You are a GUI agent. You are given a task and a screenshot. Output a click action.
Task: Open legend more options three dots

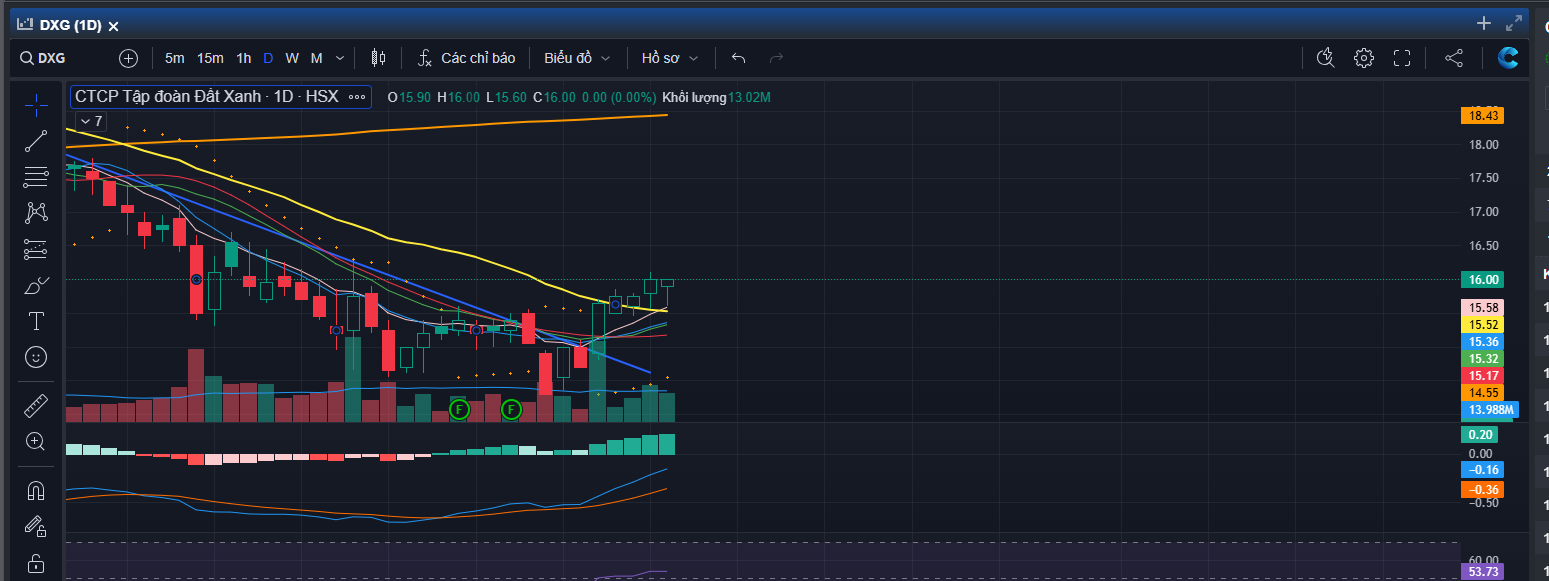[x=356, y=97]
